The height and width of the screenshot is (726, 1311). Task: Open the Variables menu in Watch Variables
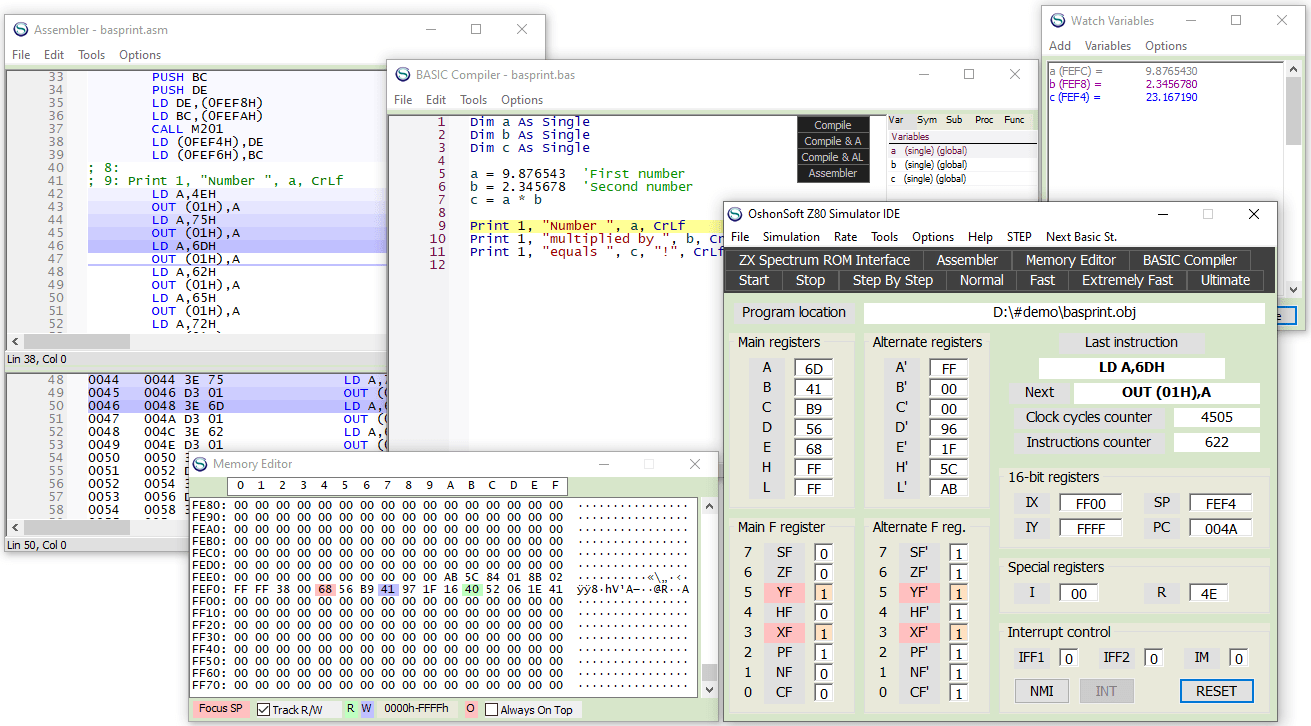click(x=1108, y=46)
